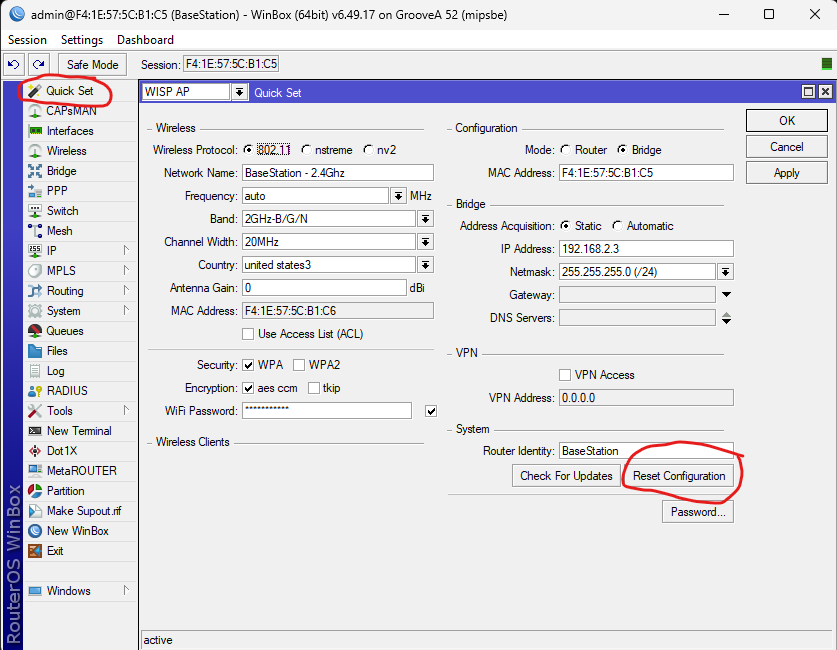Open the Country dropdown arrow
Viewport: 837px width, 650px height.
coord(425,265)
